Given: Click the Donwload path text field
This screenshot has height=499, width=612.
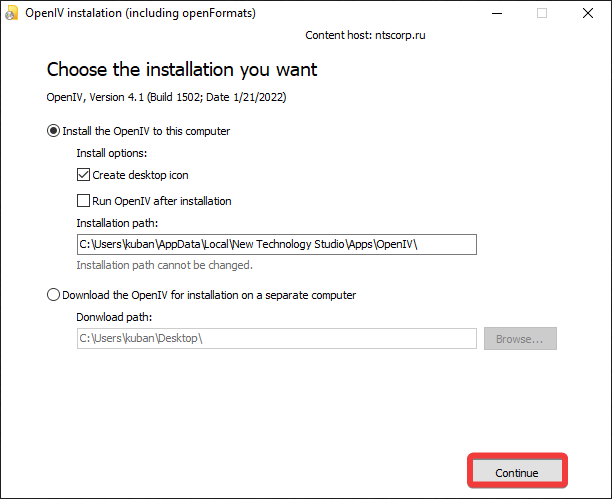Looking at the screenshot, I should click(277, 338).
